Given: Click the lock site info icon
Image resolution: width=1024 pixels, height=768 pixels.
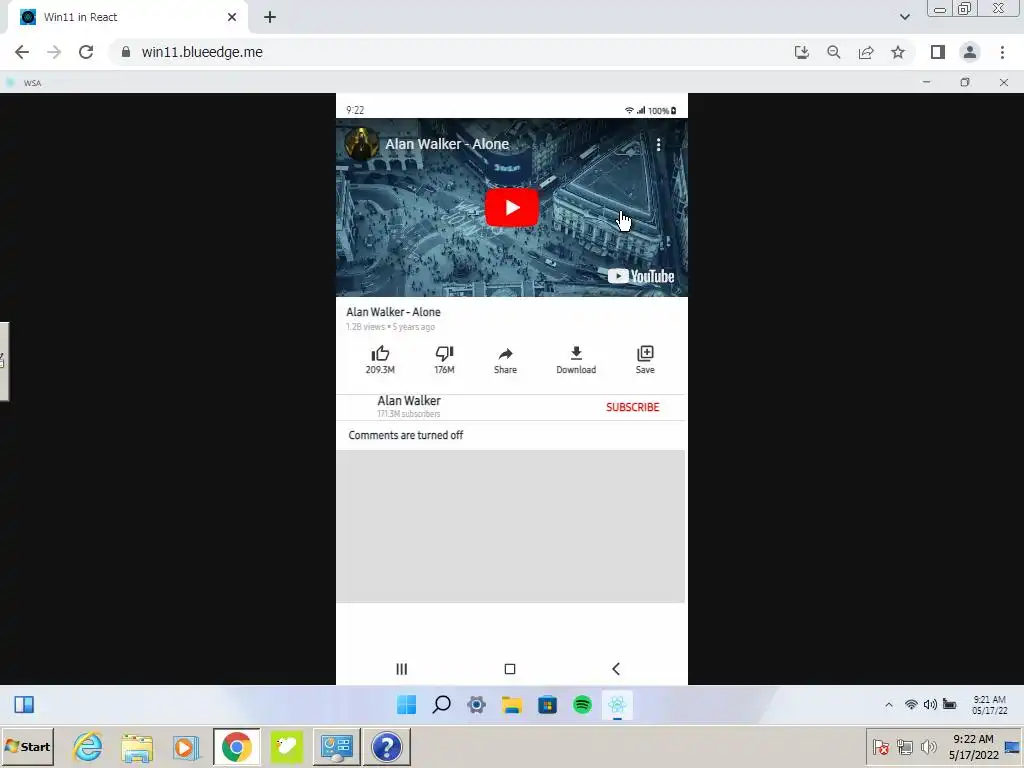Looking at the screenshot, I should (126, 52).
